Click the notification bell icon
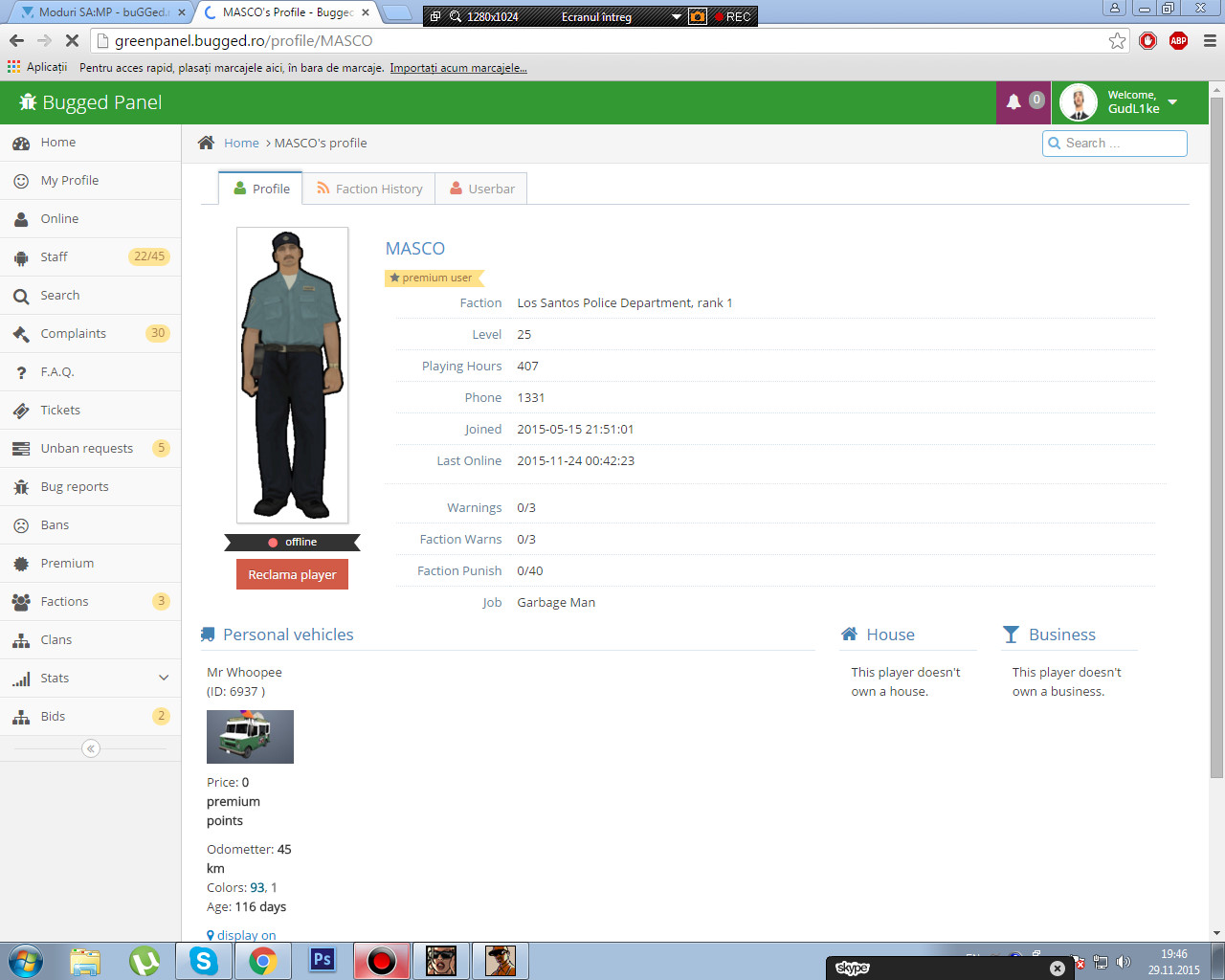This screenshot has height=980, width=1225. pyautogui.click(x=1013, y=102)
